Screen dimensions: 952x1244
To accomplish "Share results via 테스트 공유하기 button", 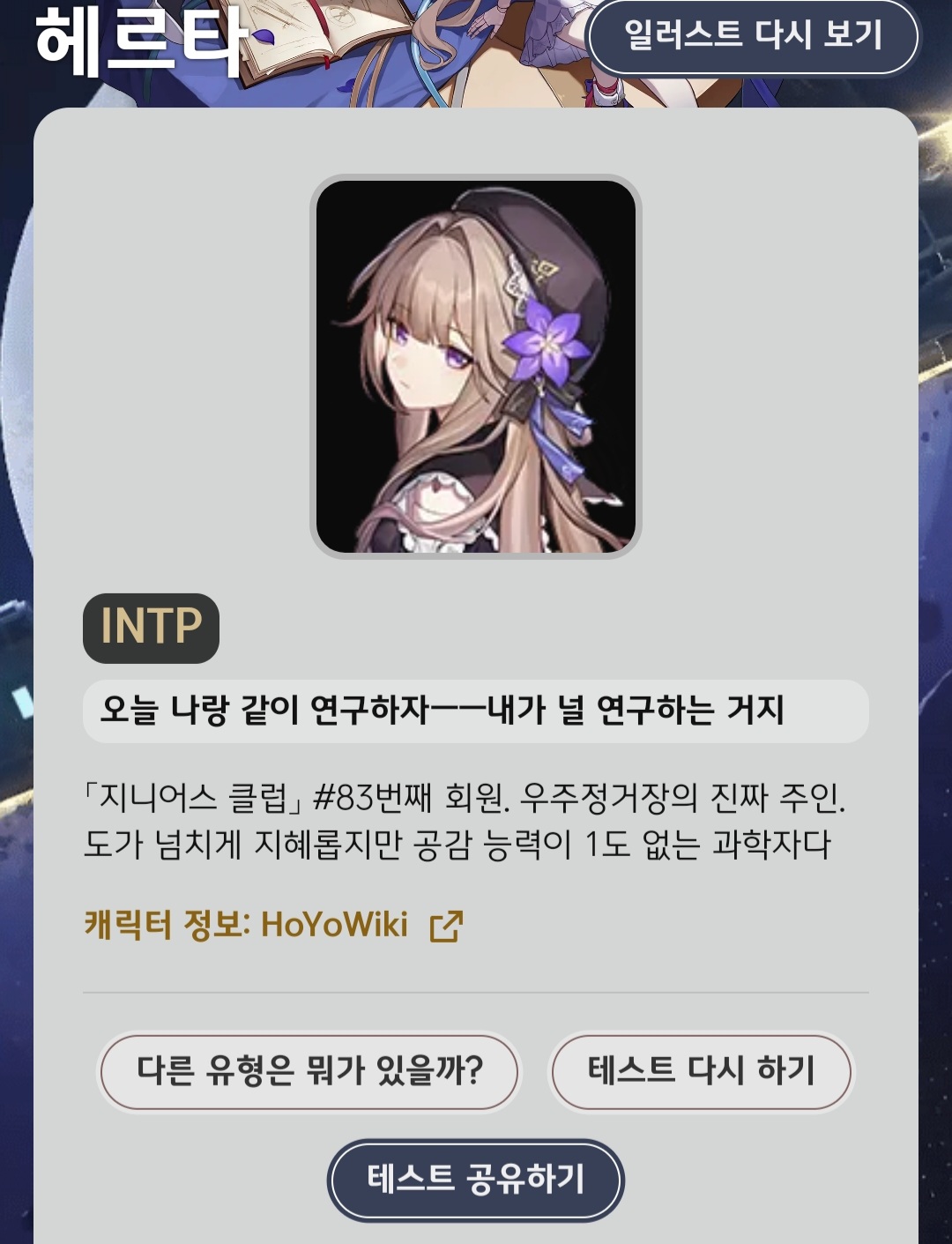I will (x=476, y=1180).
